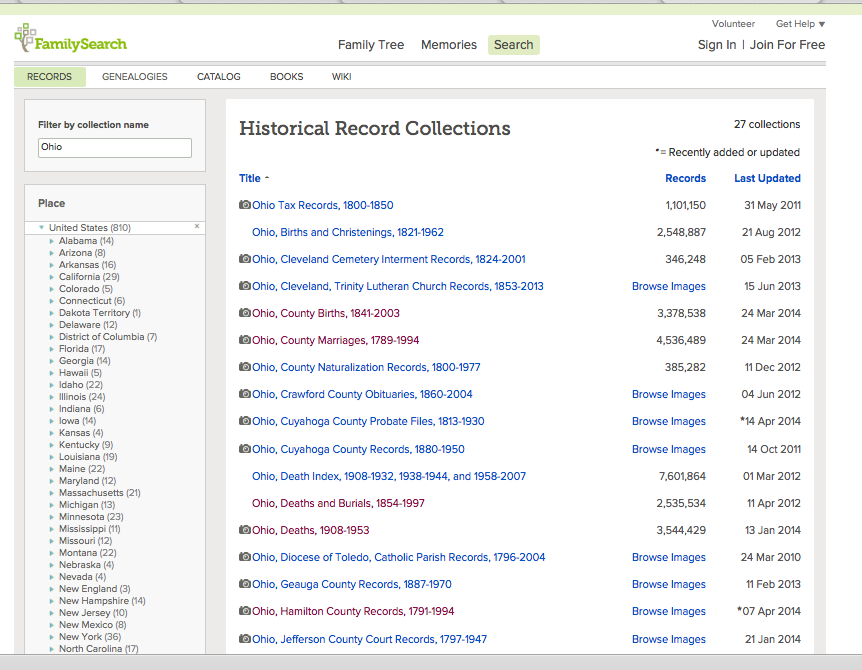This screenshot has width=862, height=670.
Task: Click camera icon beside Trinity Lutheran Church Records
Action: click(x=245, y=286)
